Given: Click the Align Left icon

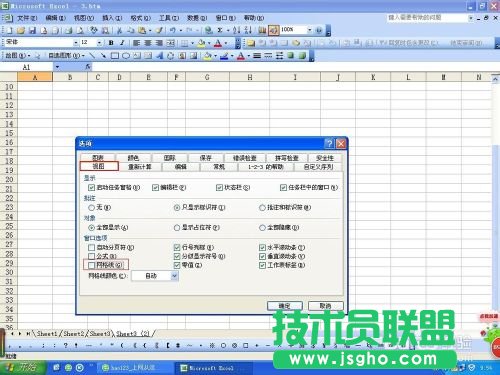Looking at the screenshot, I should (x=136, y=43).
